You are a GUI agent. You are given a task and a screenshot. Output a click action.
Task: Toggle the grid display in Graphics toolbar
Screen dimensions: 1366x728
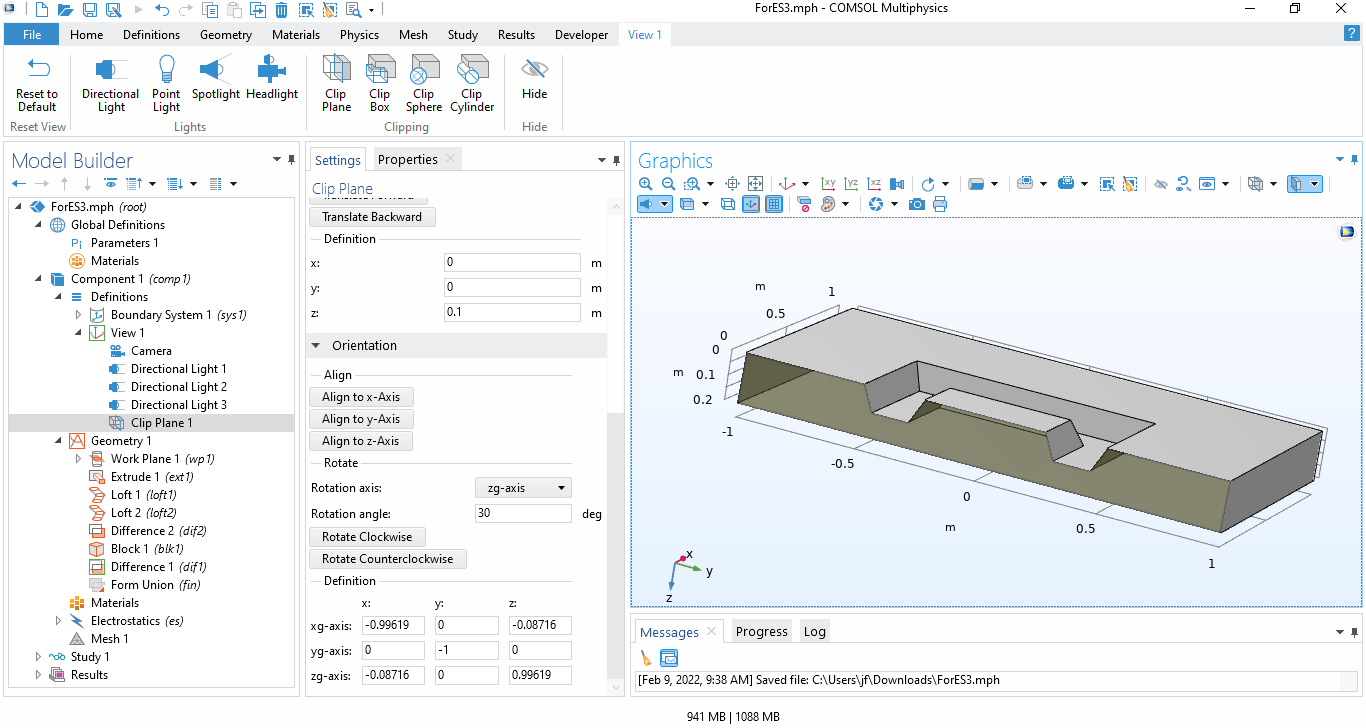point(774,204)
